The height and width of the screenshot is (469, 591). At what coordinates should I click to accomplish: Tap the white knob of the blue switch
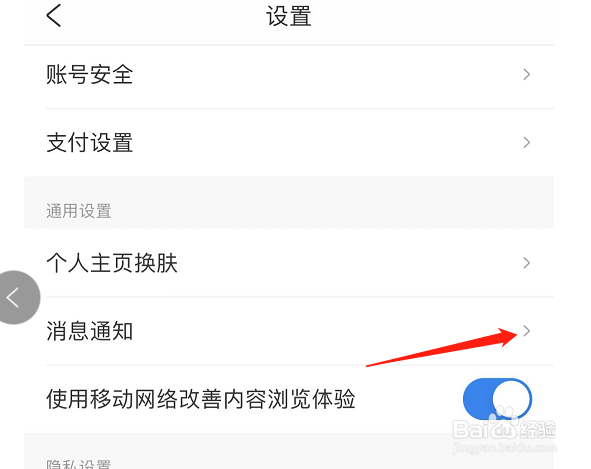pos(511,399)
